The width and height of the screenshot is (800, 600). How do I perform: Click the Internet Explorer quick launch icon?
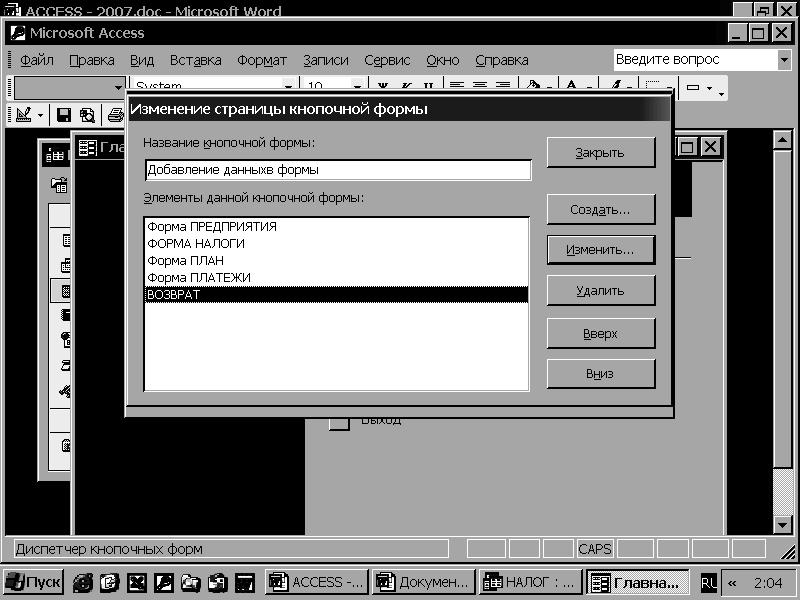click(83, 582)
